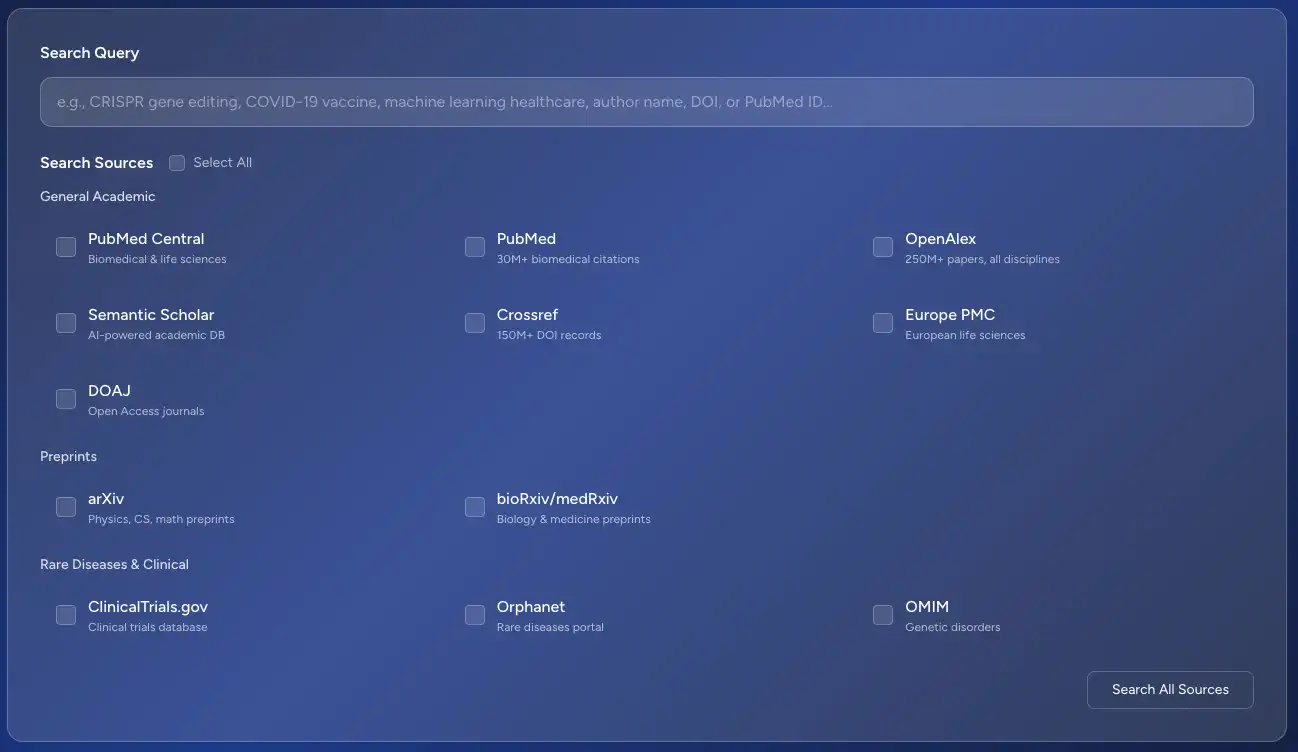The height and width of the screenshot is (752, 1298).
Task: Enable the PubMed Central source checkbox
Action: 66,247
